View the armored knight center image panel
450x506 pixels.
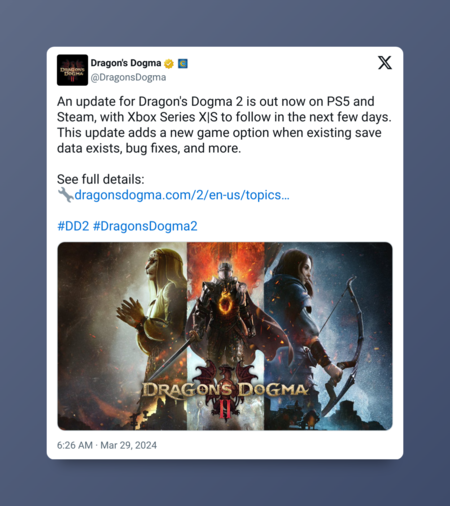pos(226,336)
